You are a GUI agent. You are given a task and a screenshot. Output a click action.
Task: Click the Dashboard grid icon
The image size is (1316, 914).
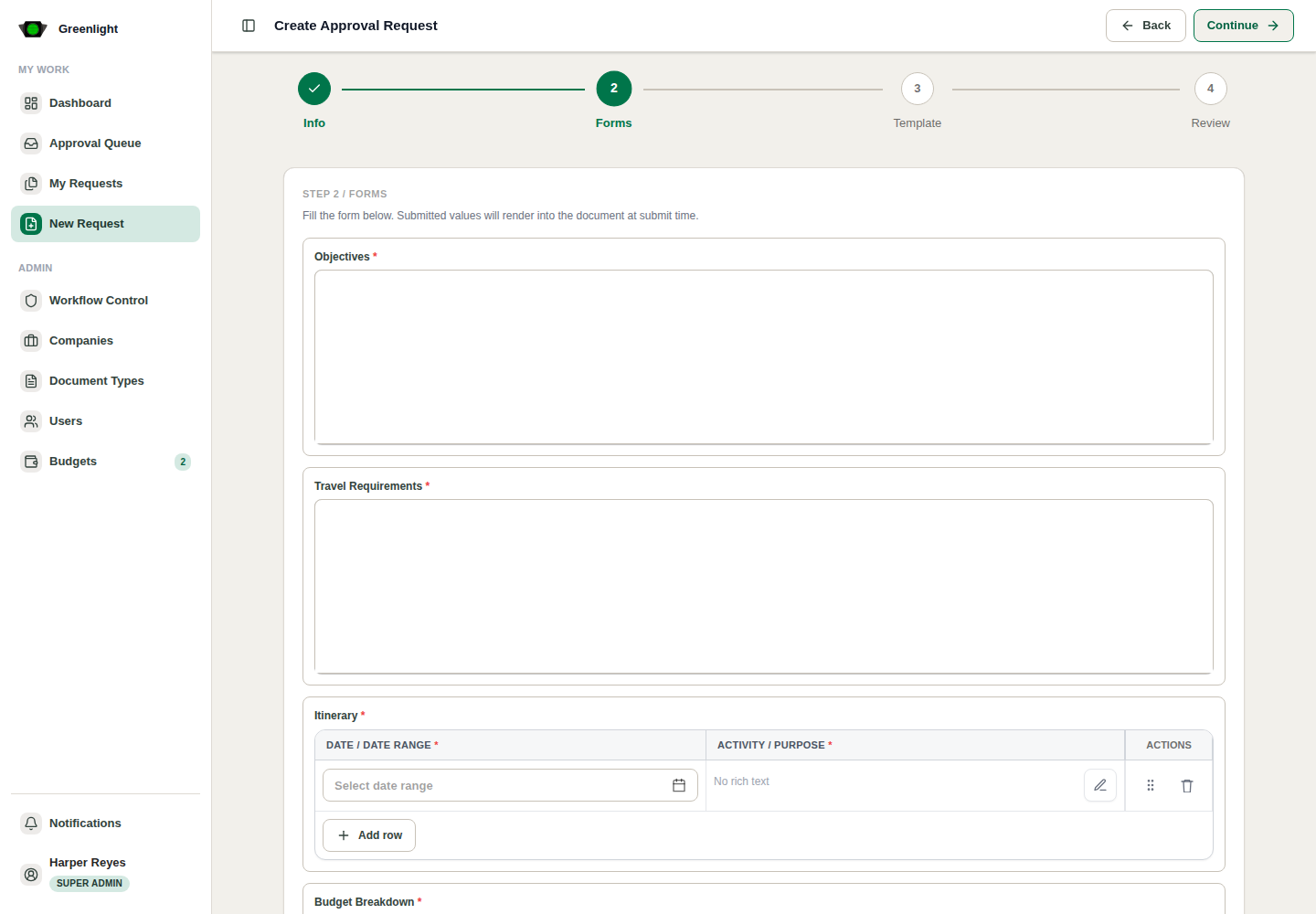point(31,103)
